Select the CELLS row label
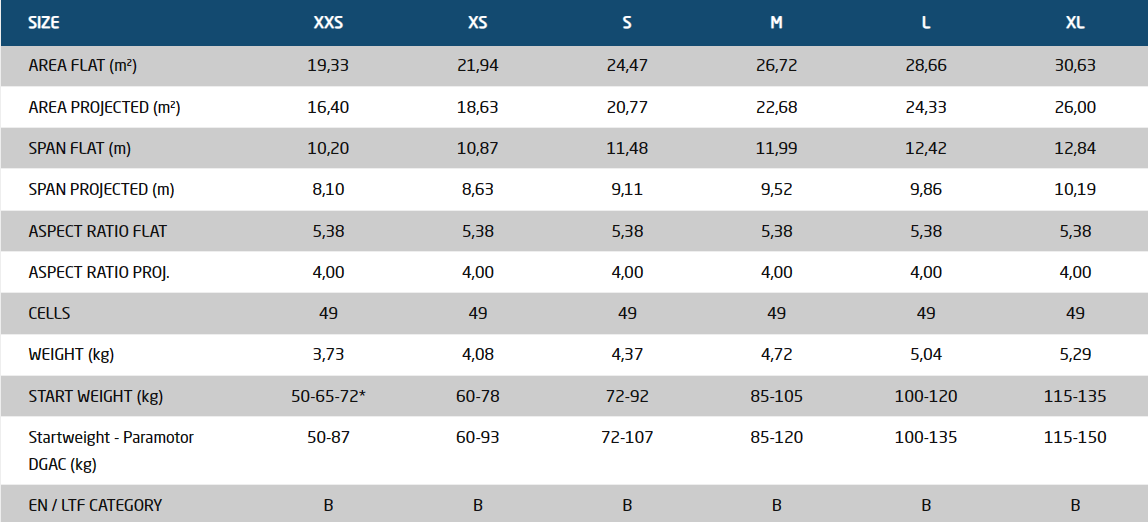Image resolution: width=1148 pixels, height=522 pixels. click(50, 313)
